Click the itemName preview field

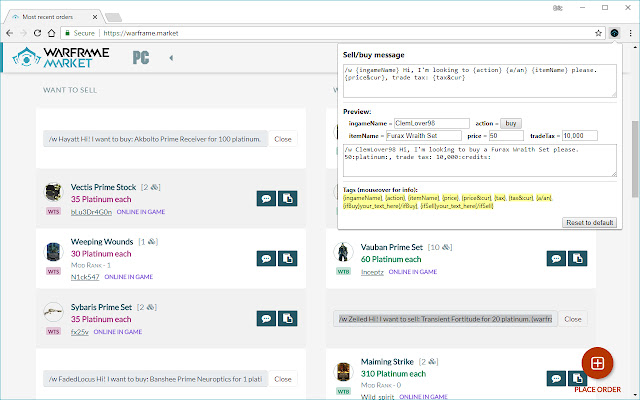coord(424,136)
